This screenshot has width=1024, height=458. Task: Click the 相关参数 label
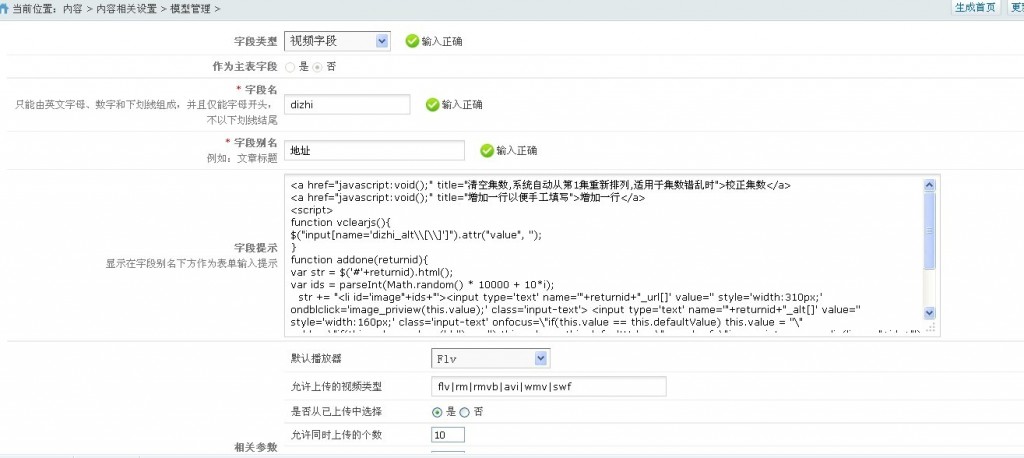point(256,448)
